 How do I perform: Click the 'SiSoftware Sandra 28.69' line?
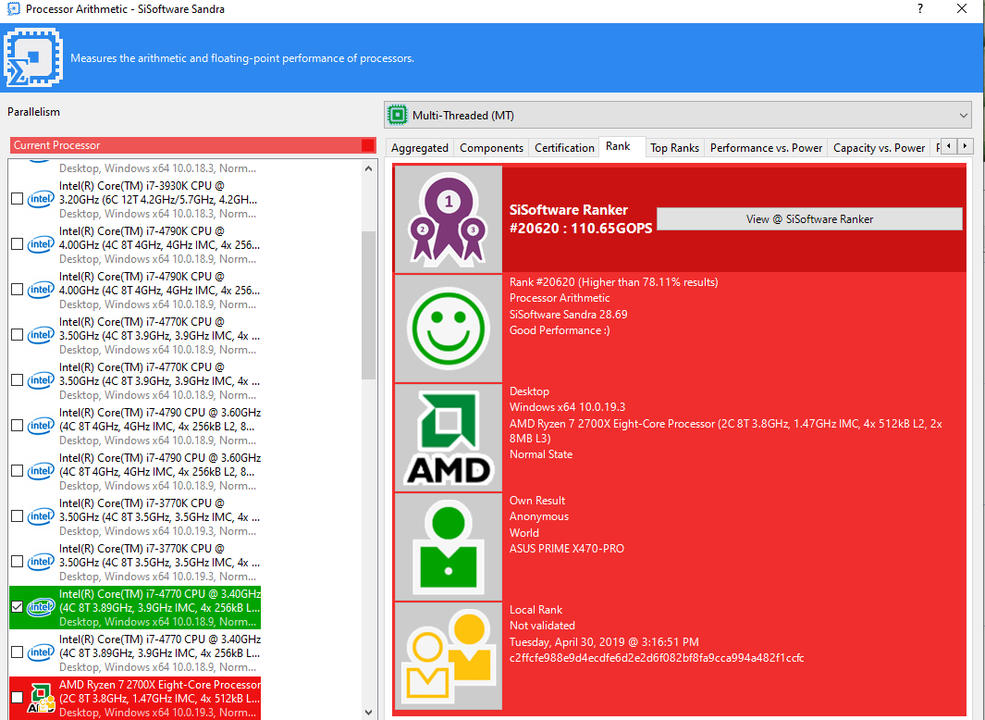pos(568,314)
